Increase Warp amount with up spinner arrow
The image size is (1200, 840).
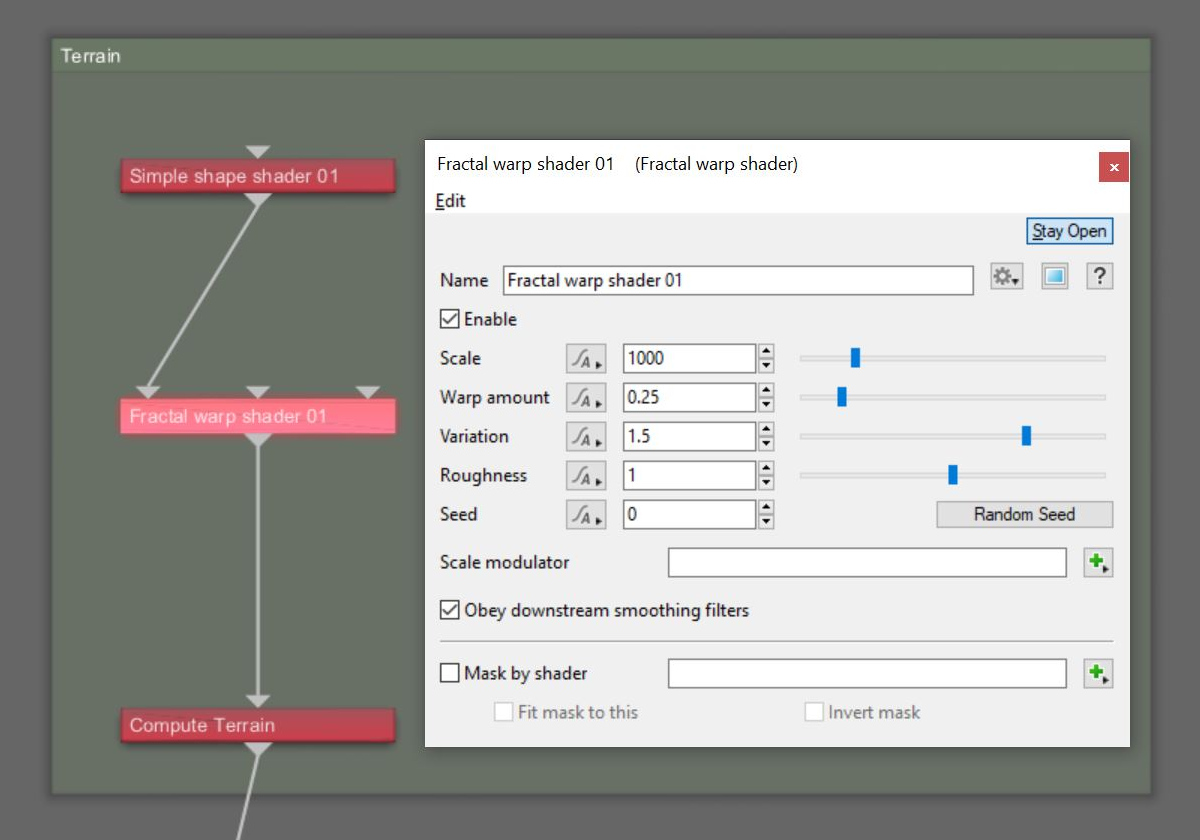pyautogui.click(x=766, y=390)
